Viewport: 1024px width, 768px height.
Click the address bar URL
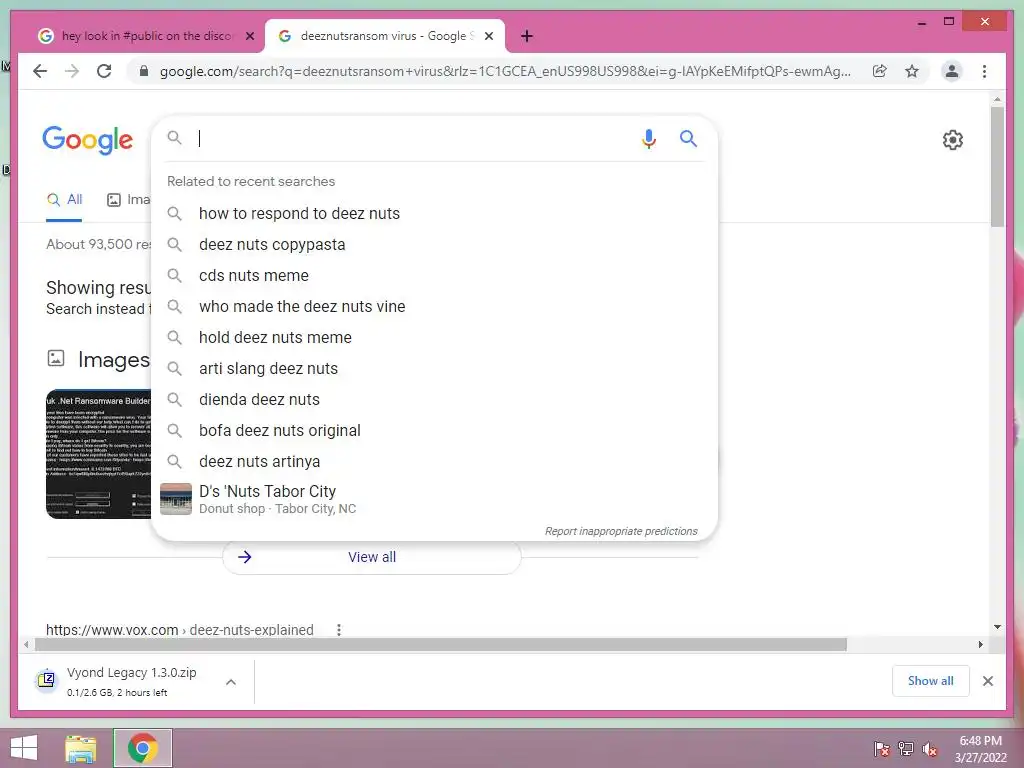click(505, 71)
